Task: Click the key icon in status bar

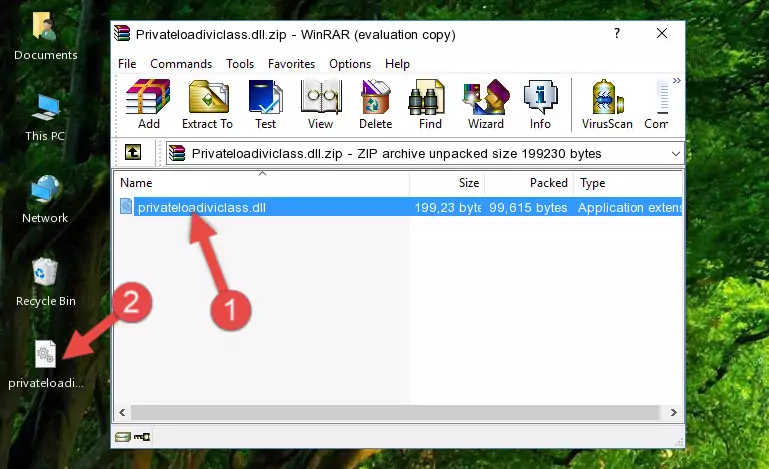Action: click(142, 436)
